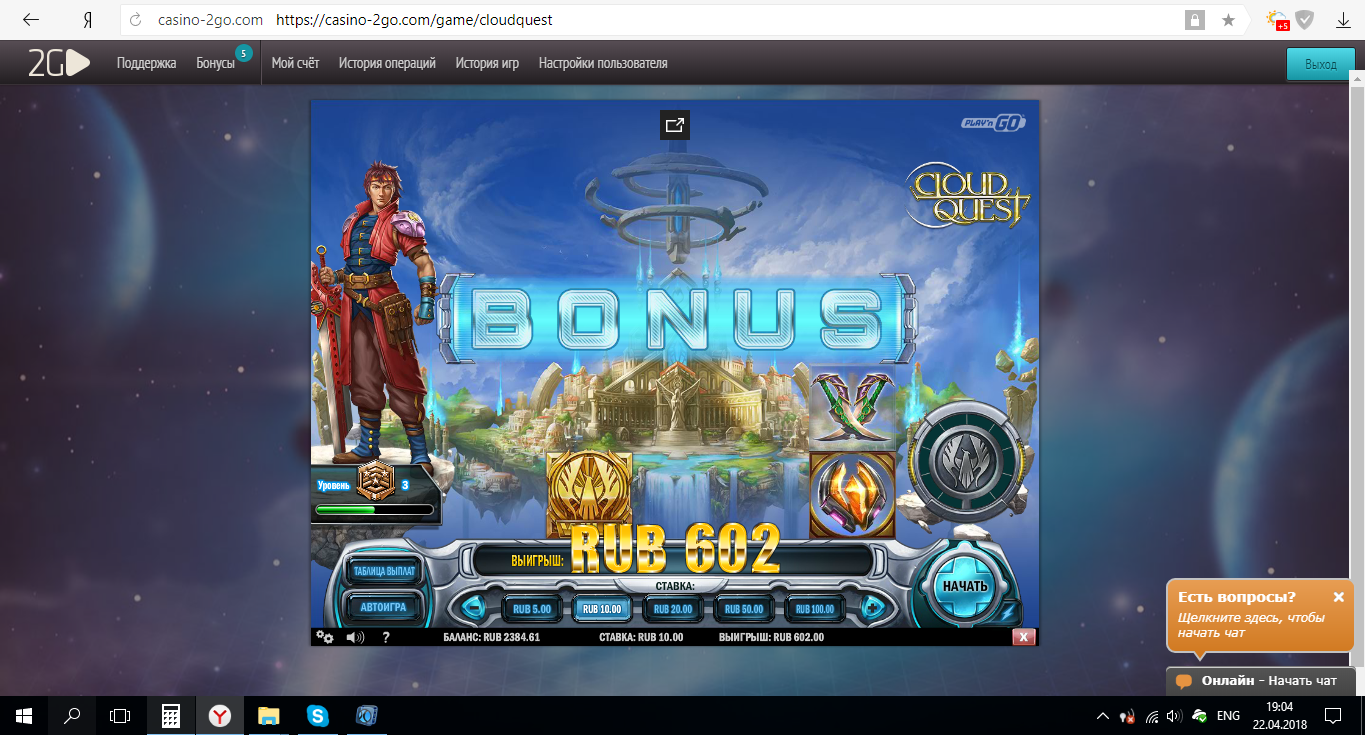Image resolution: width=1365 pixels, height=735 pixels.
Task: Click the Cloud Quest logo
Action: pyautogui.click(x=967, y=195)
